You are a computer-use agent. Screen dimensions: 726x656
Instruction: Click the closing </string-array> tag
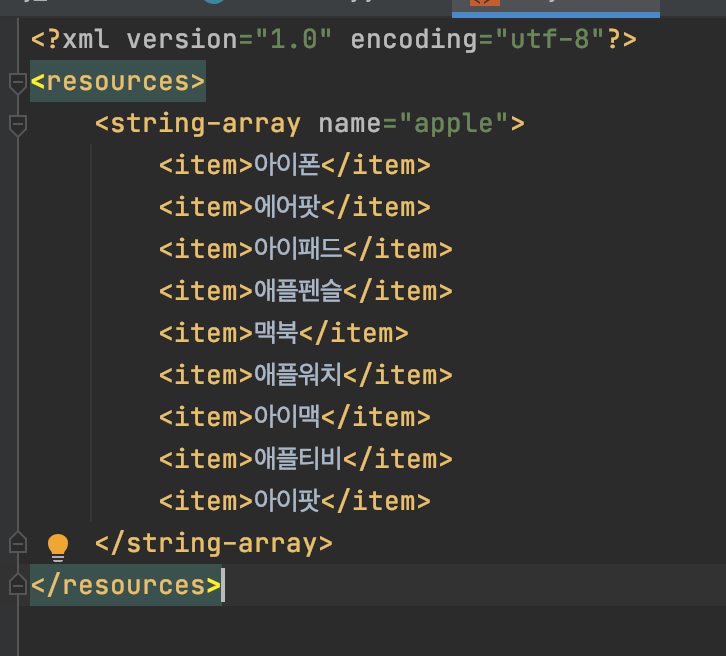pyautogui.click(x=213, y=543)
